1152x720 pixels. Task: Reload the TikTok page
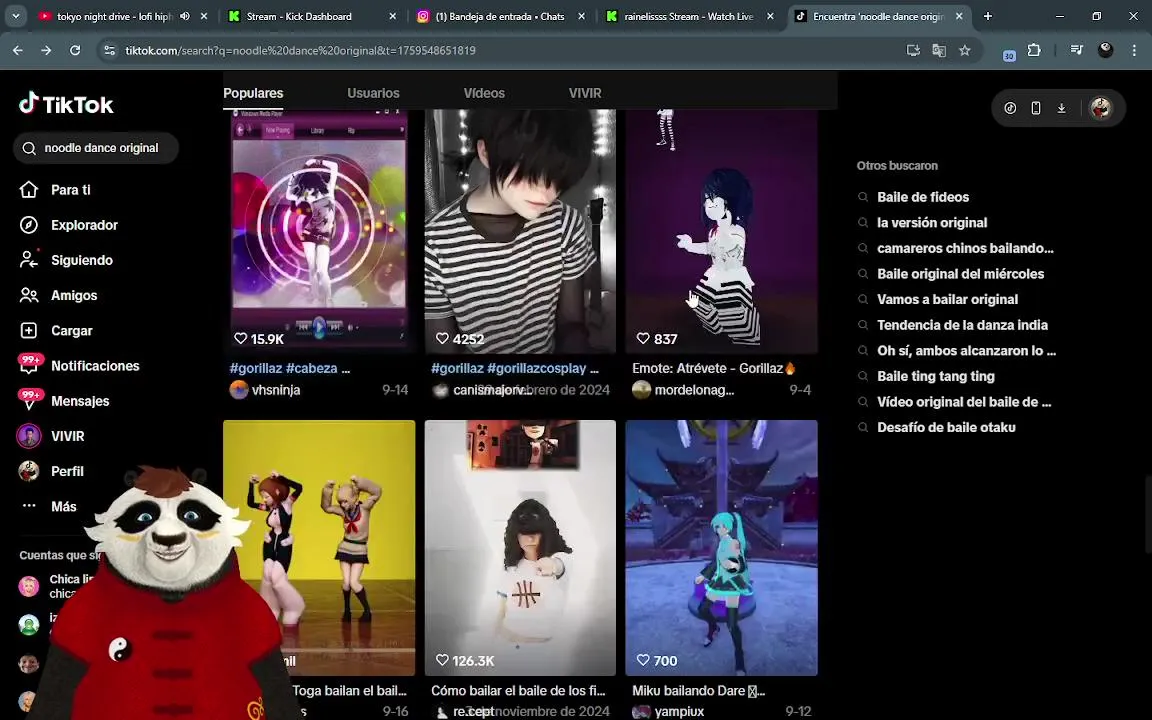pyautogui.click(x=75, y=50)
